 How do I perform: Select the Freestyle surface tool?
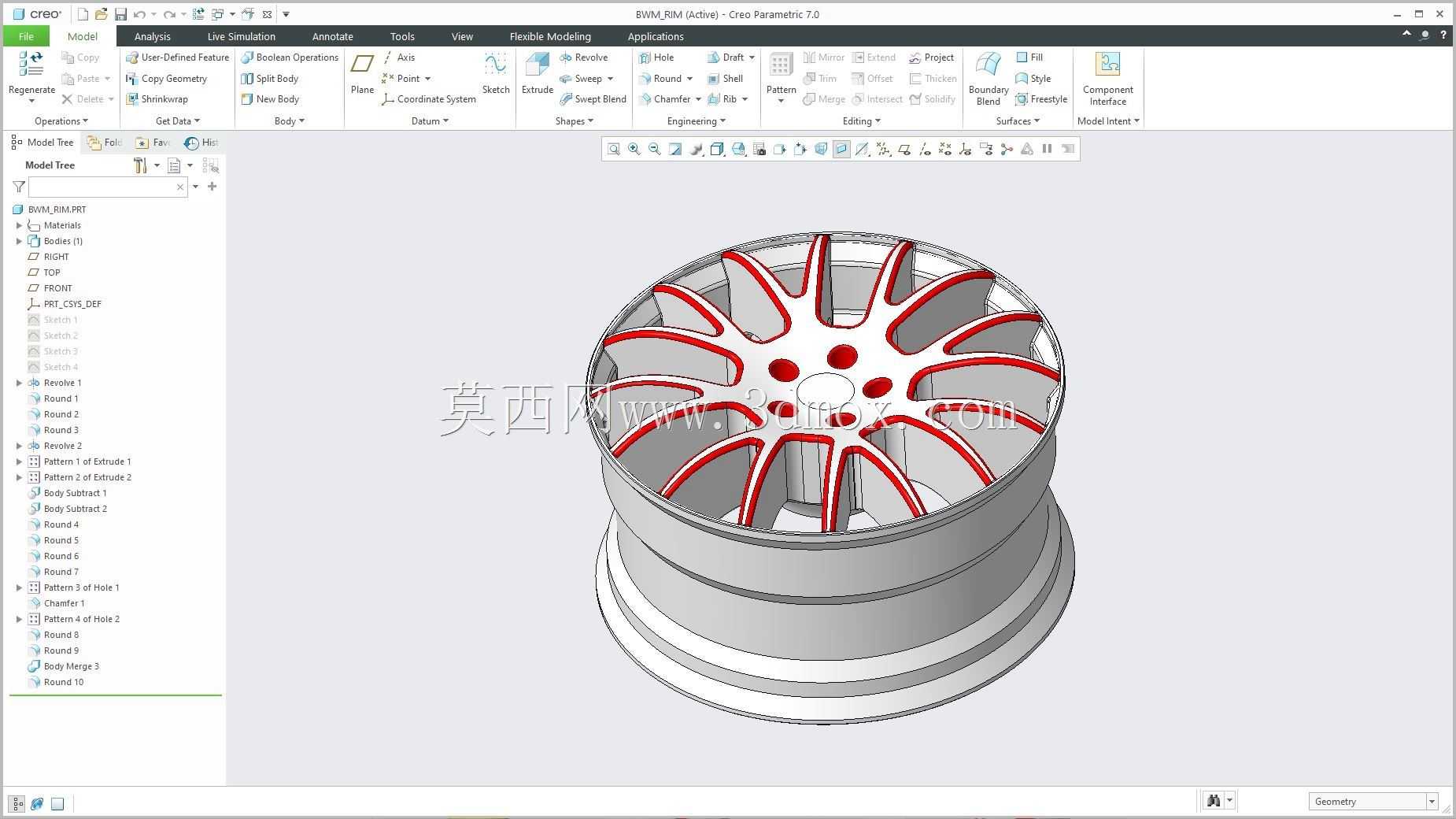1041,99
